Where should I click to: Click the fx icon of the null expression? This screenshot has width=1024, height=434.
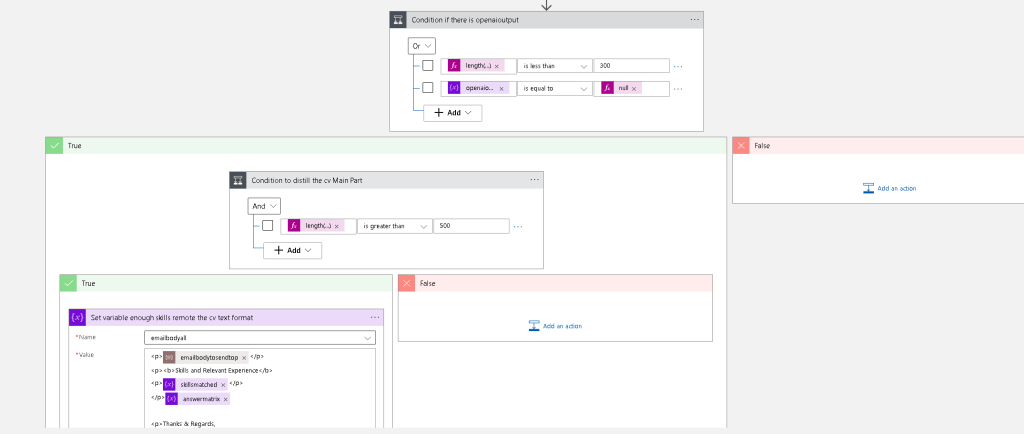pos(607,88)
